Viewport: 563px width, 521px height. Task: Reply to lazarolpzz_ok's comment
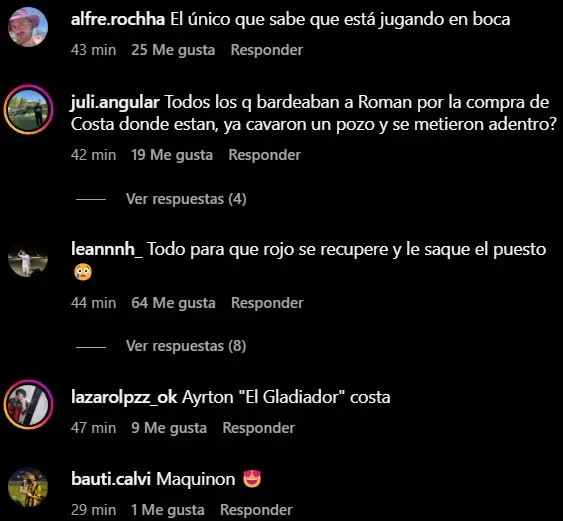259,428
